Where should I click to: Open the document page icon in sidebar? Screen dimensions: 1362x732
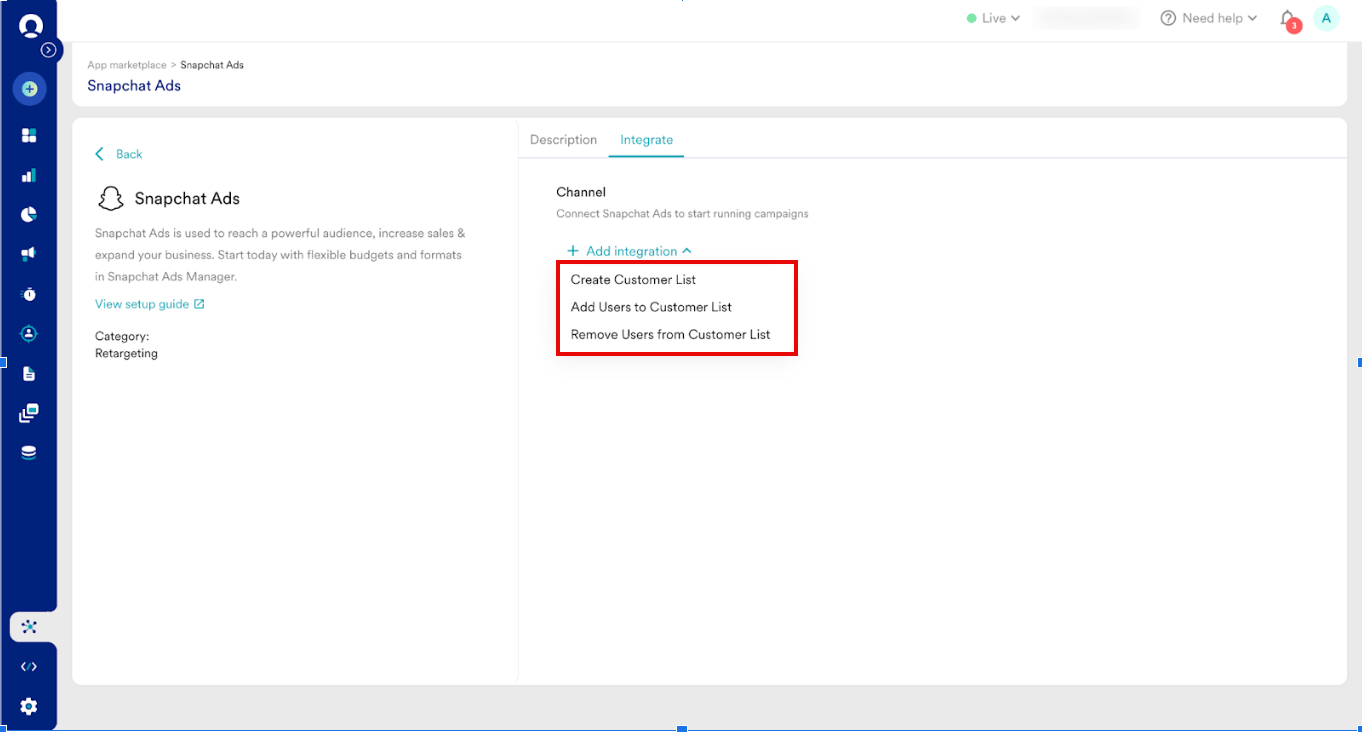[x=29, y=374]
